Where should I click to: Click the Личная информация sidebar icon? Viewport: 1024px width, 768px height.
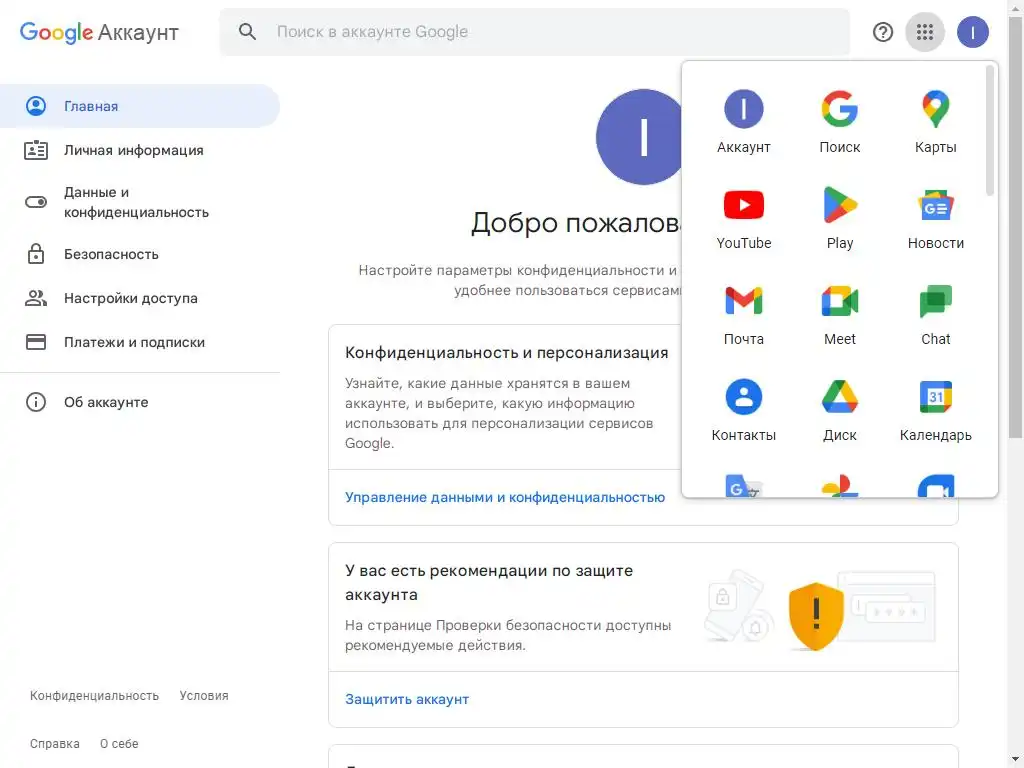(x=36, y=150)
